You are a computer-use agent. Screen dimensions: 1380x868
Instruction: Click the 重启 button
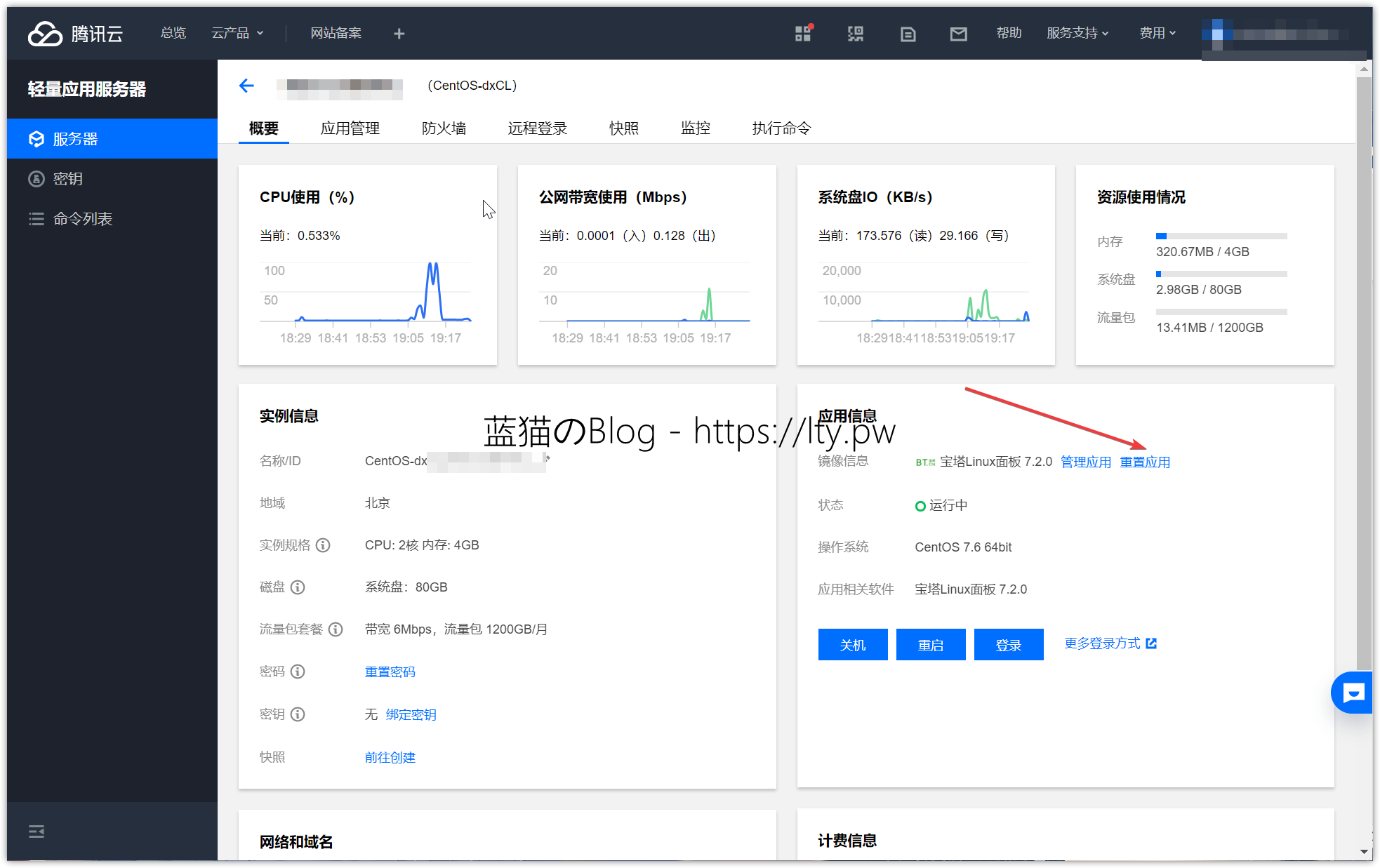pyautogui.click(x=930, y=645)
